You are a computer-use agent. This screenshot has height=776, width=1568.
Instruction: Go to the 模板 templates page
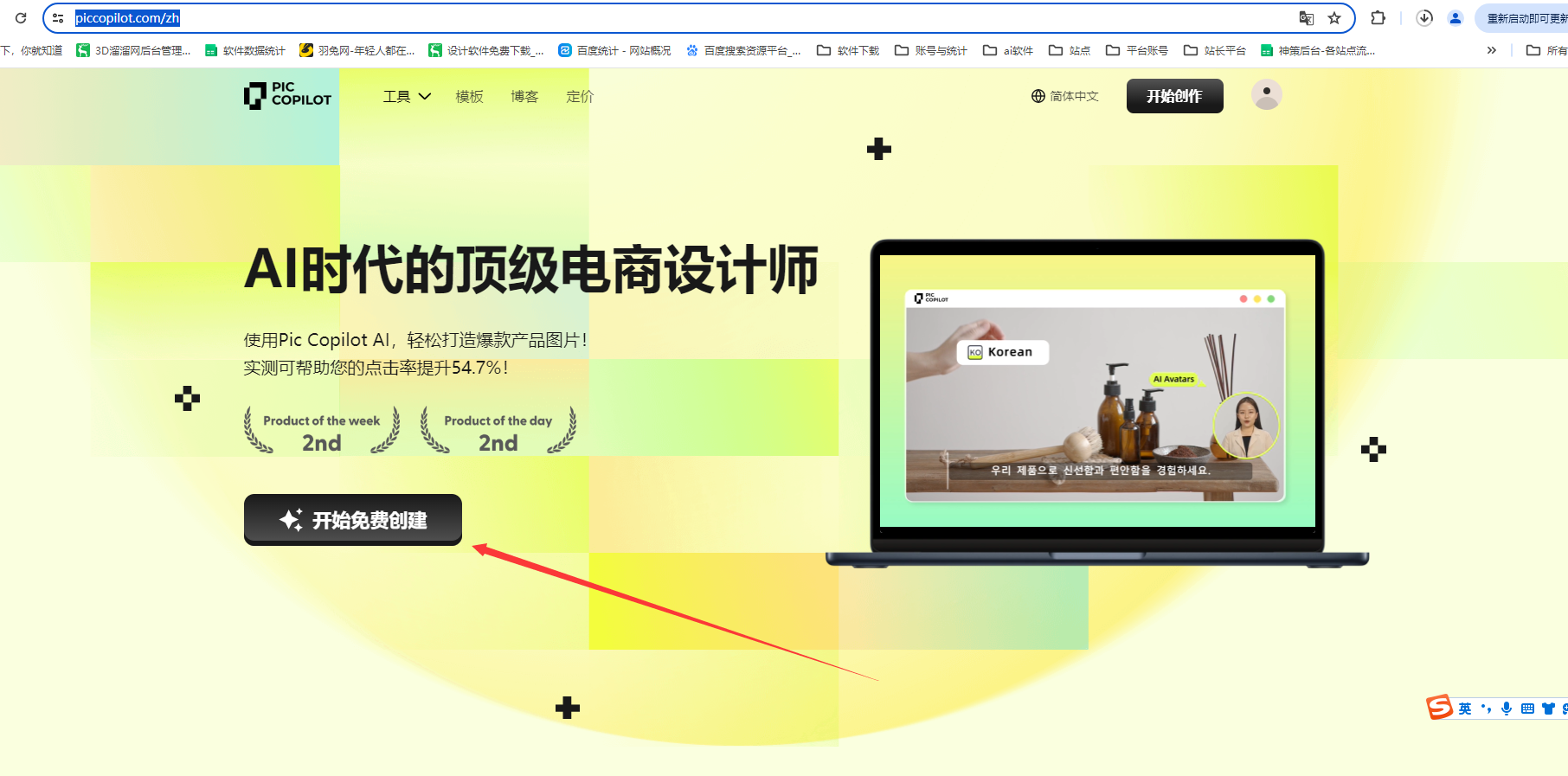[x=469, y=97]
